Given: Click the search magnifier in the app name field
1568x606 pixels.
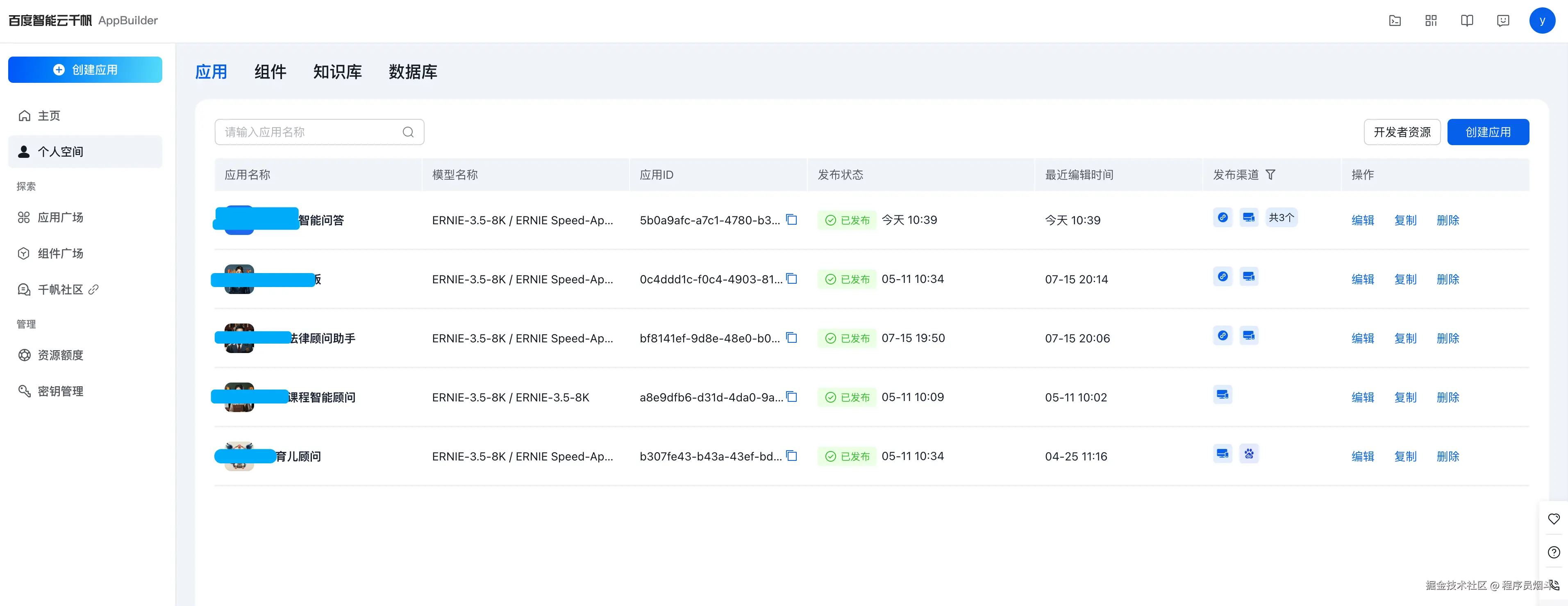Looking at the screenshot, I should point(408,132).
